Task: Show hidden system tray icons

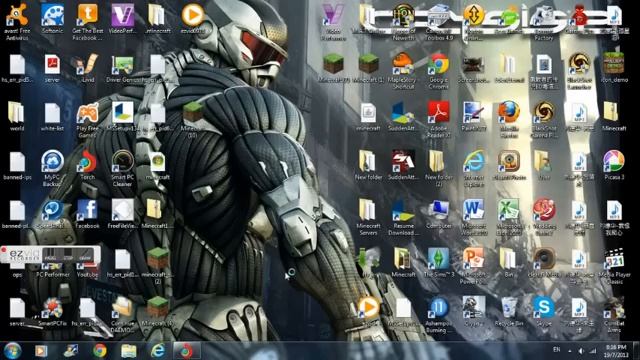Action: [x=570, y=351]
